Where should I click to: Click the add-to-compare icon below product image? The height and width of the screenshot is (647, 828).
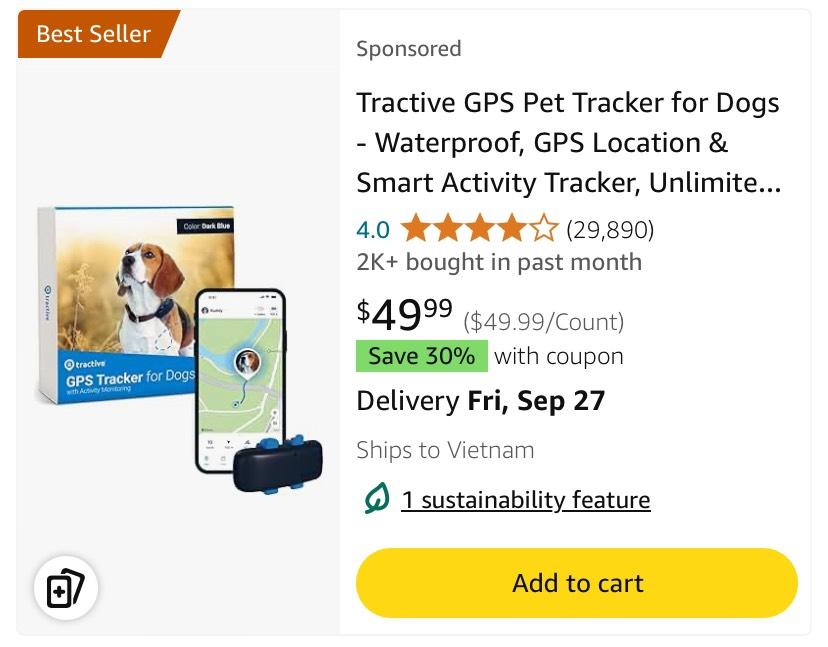(x=66, y=588)
